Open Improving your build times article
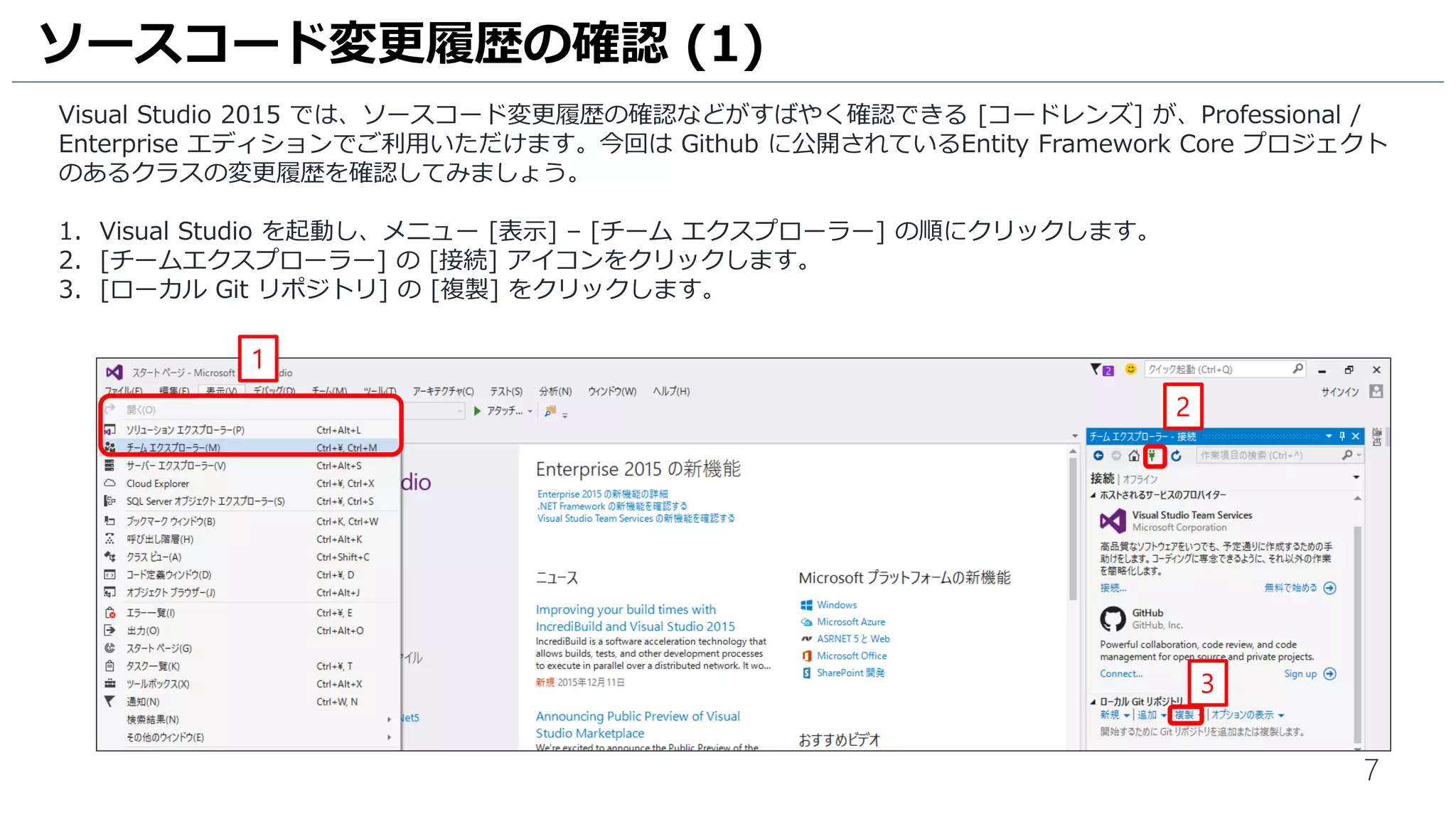1456x819 pixels. click(x=635, y=618)
